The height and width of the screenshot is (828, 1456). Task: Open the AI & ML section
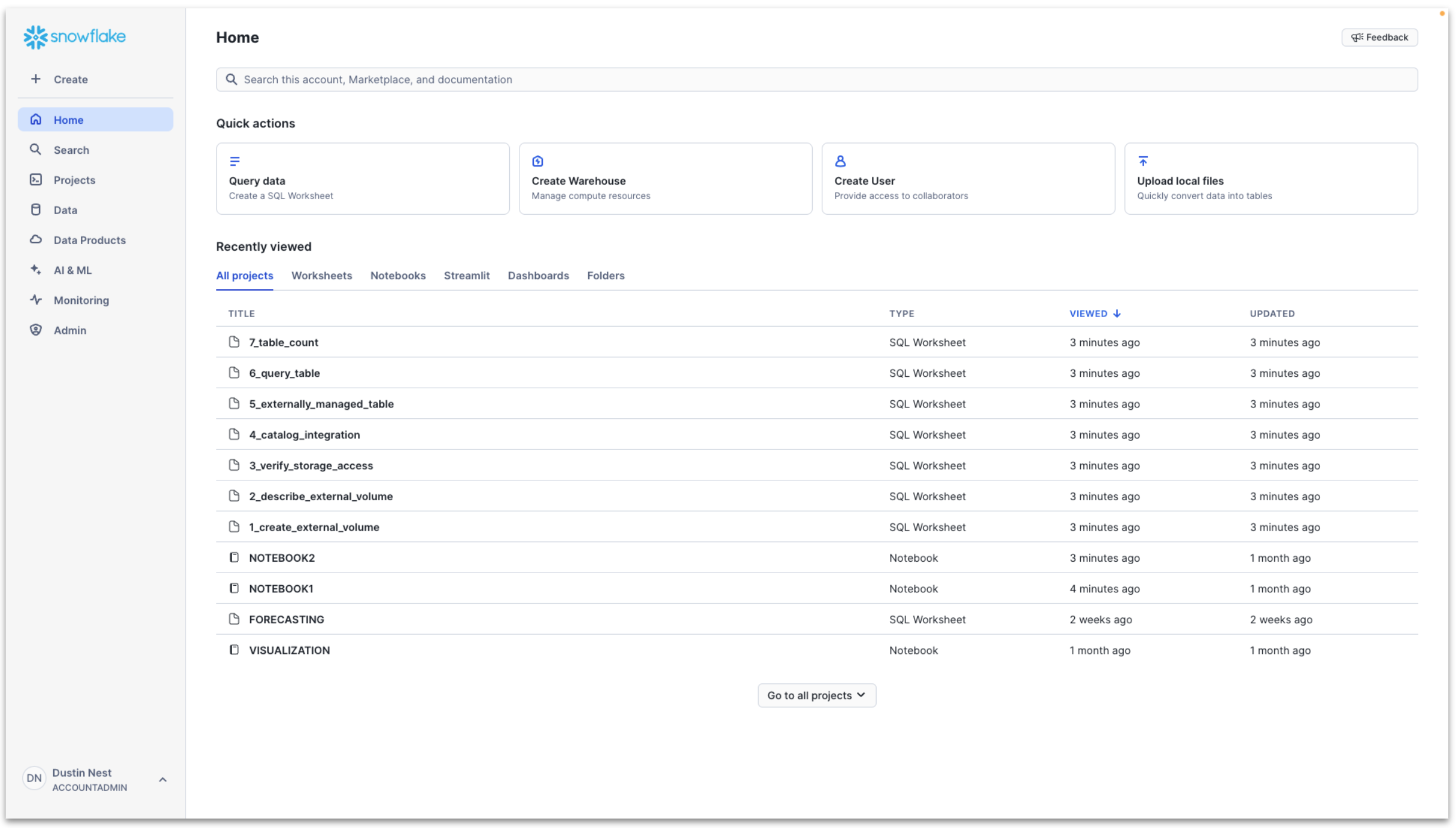click(72, 270)
